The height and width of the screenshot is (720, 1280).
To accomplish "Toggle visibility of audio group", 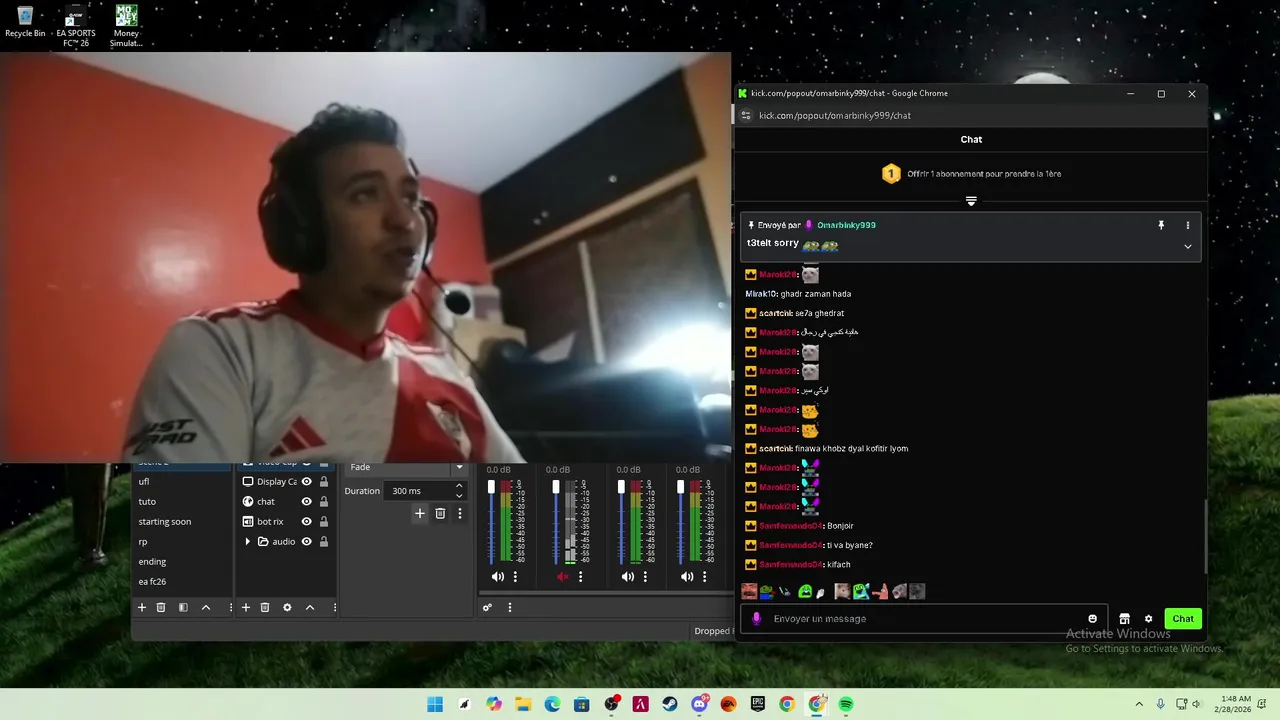I will (307, 541).
